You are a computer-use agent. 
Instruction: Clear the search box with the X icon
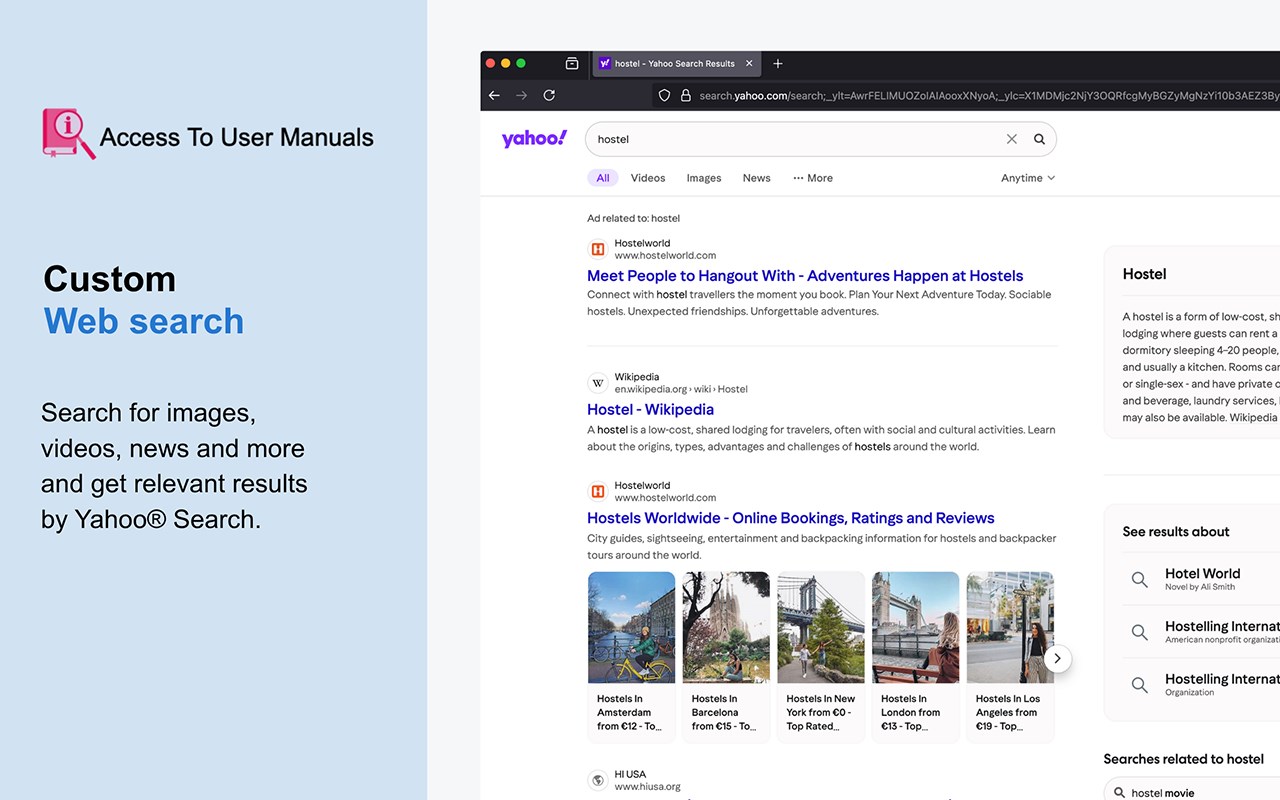pyautogui.click(x=1012, y=139)
